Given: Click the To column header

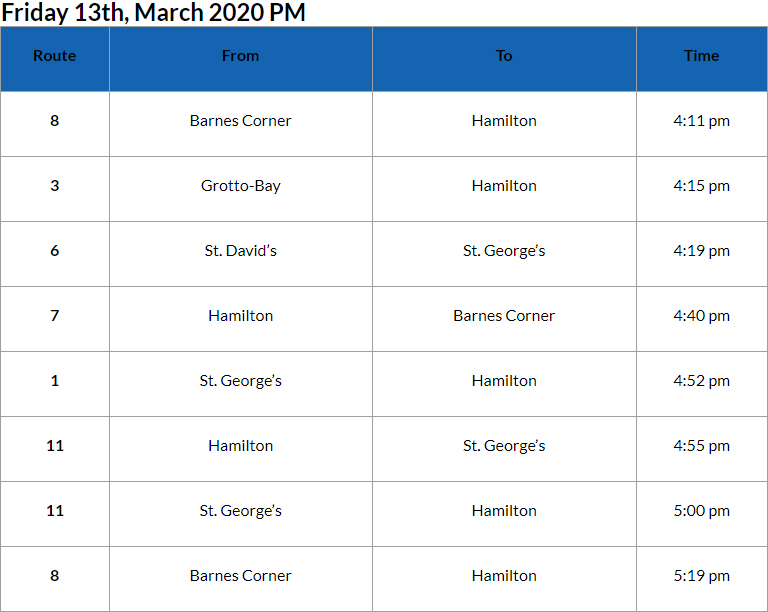Looking at the screenshot, I should (504, 56).
